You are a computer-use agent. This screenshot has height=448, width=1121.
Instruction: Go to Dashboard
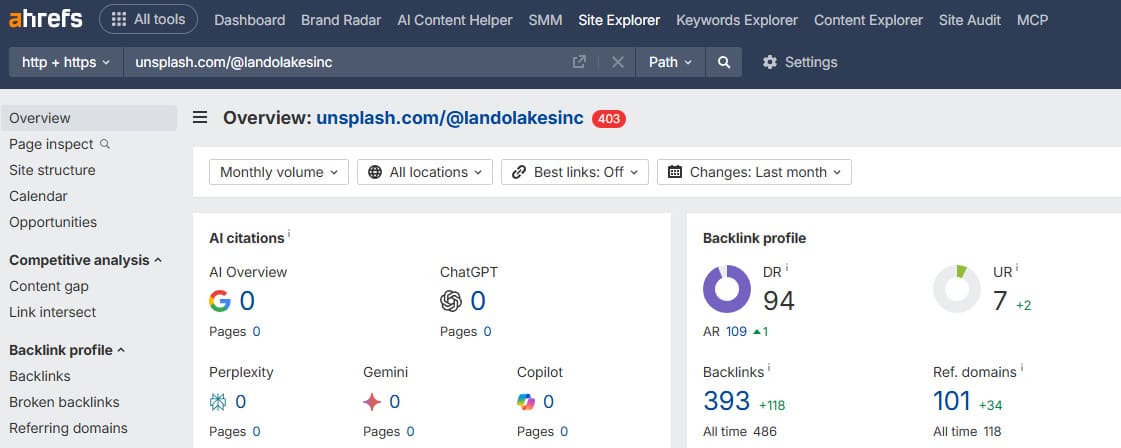pos(250,20)
